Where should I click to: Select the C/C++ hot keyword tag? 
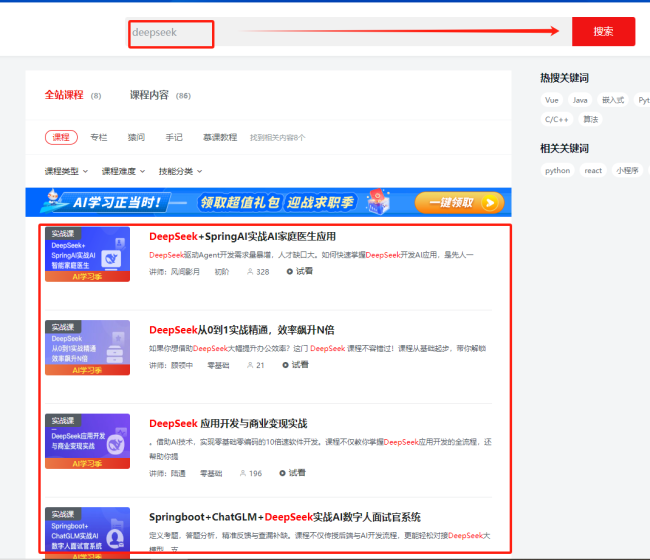coord(557,119)
